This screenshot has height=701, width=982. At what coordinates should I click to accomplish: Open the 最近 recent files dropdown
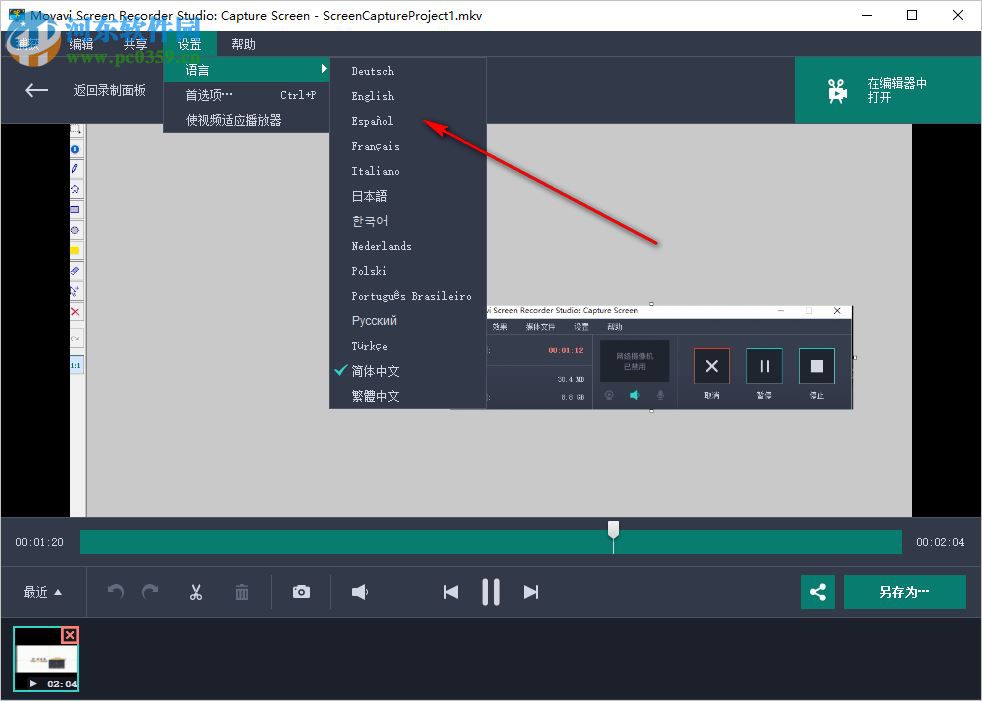(41, 592)
